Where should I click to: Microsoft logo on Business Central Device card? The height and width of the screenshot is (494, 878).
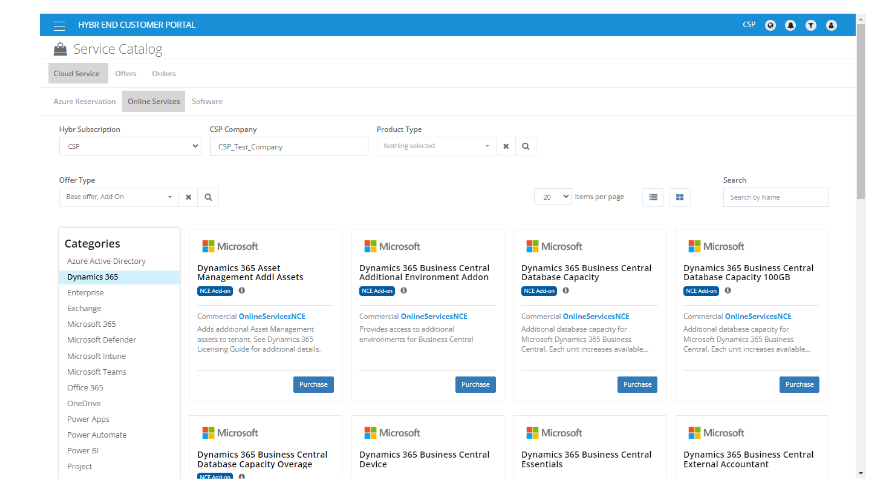tap(392, 433)
